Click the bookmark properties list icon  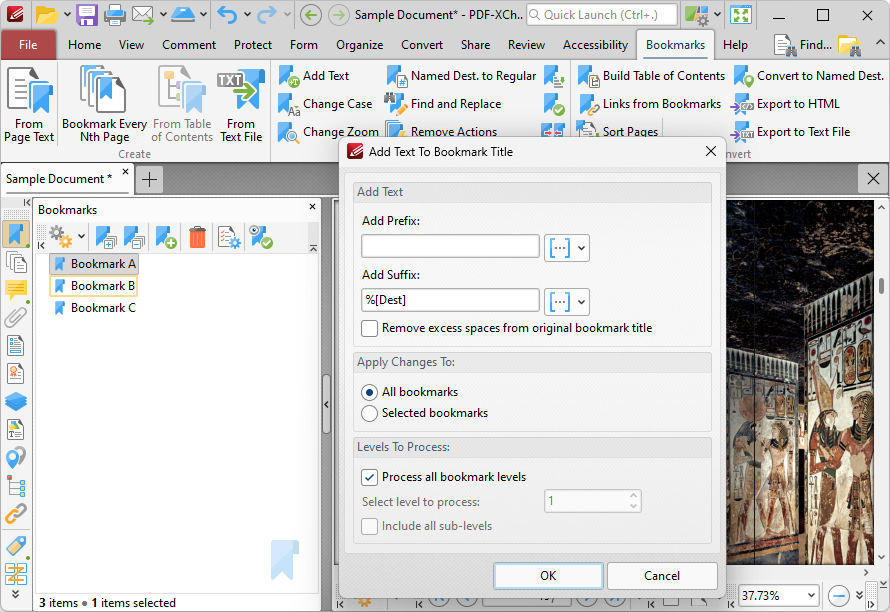pyautogui.click(x=229, y=237)
